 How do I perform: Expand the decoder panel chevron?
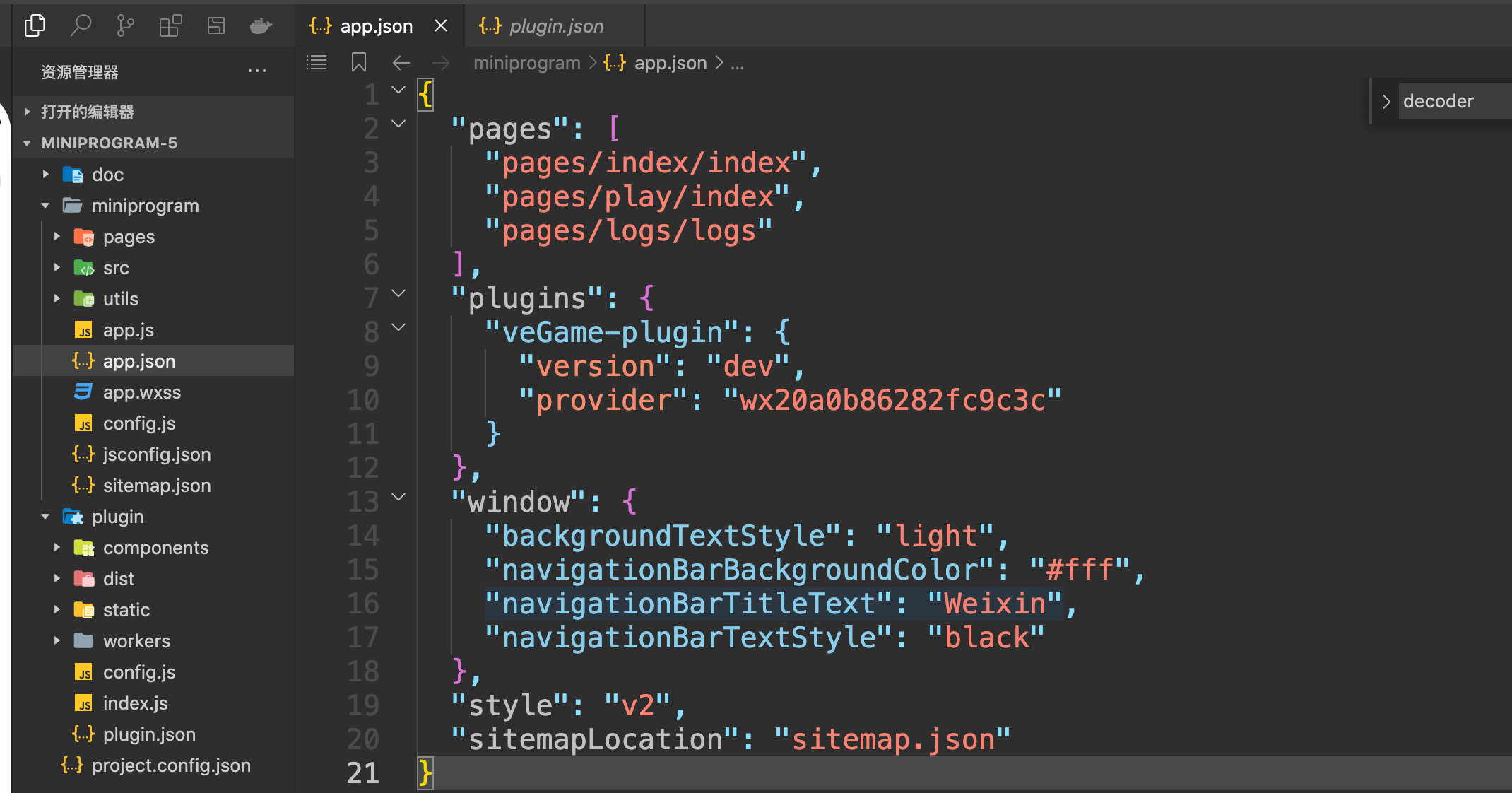coord(1386,101)
